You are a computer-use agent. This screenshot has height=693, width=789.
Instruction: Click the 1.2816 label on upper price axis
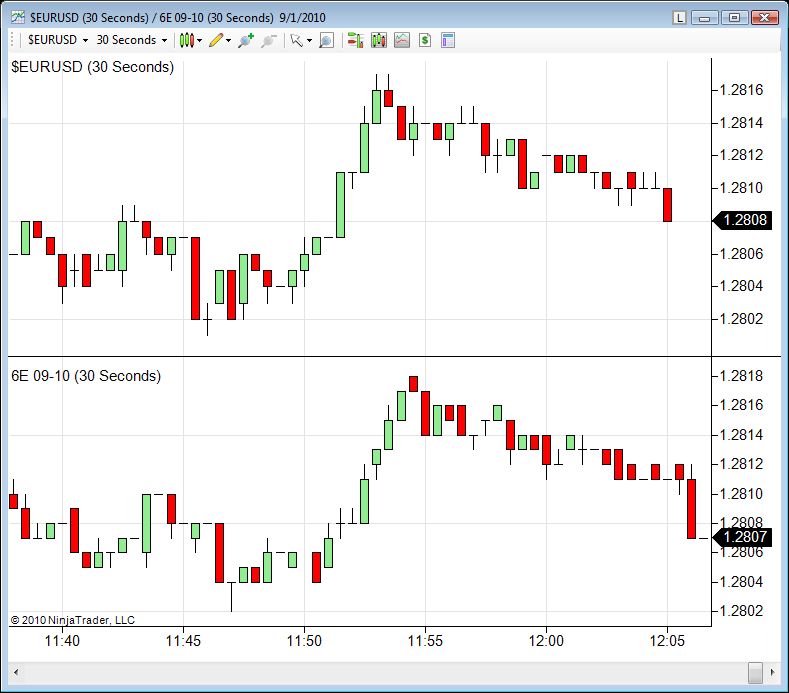click(x=741, y=90)
